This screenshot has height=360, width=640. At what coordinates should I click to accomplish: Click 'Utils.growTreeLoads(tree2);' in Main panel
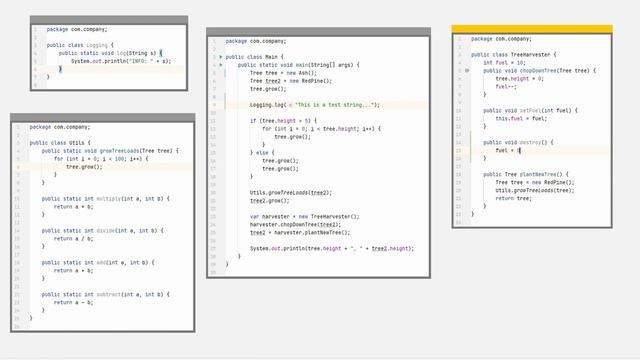(x=291, y=193)
